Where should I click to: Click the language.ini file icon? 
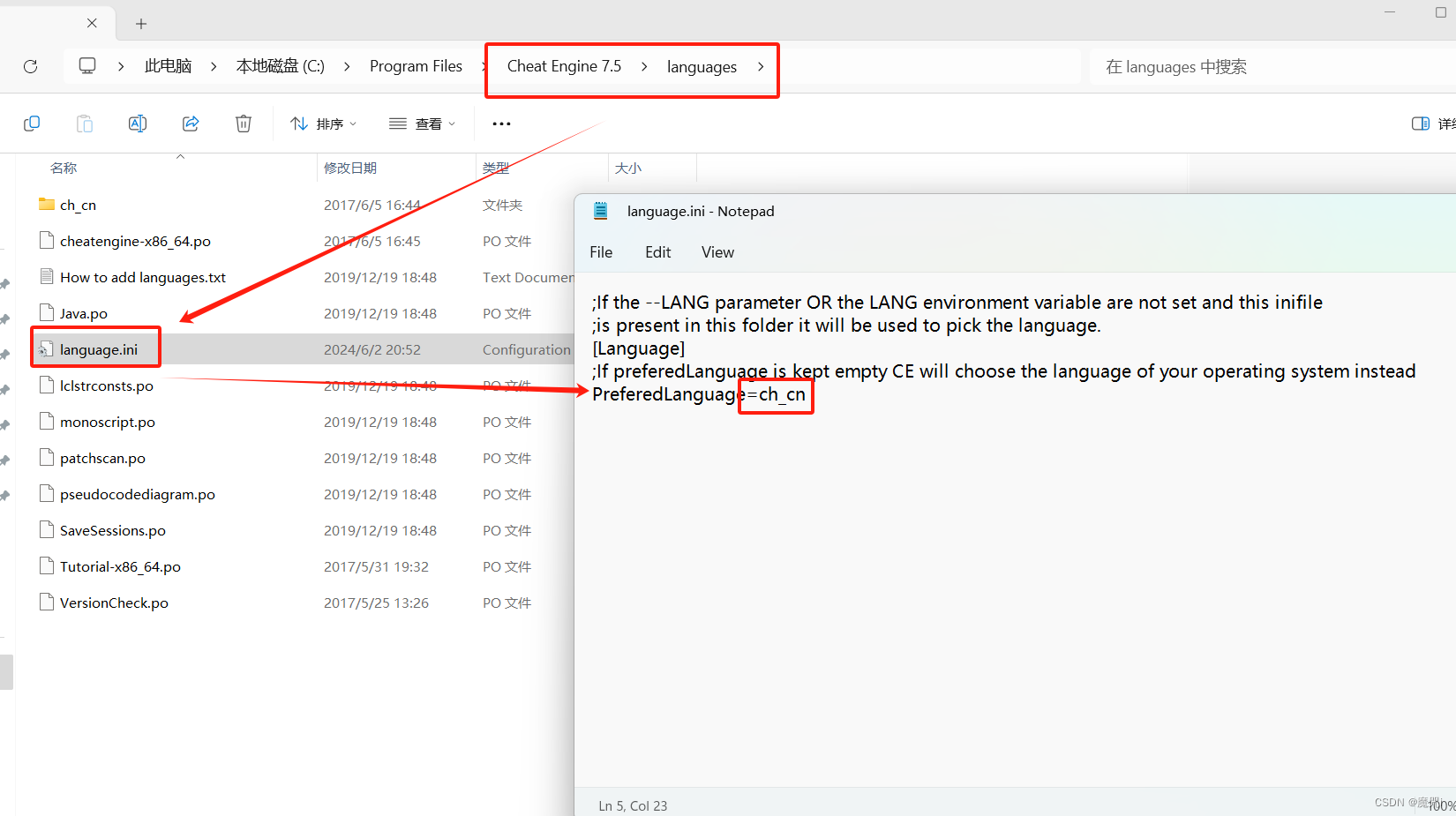click(47, 349)
